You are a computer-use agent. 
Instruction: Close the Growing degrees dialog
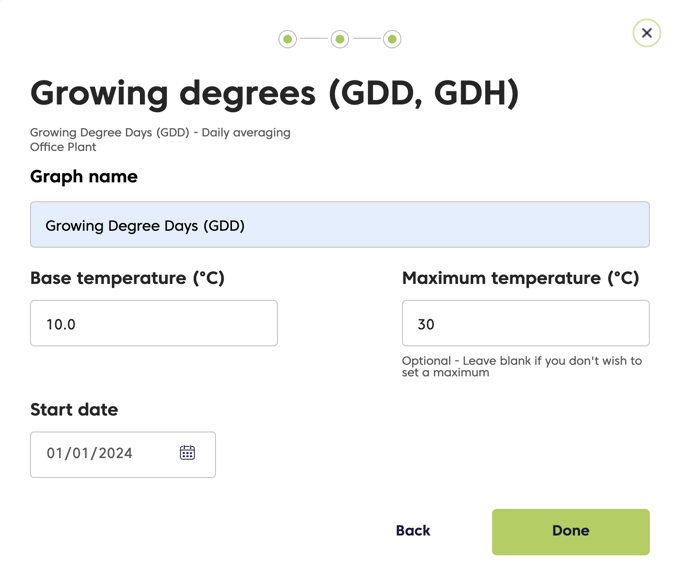click(x=646, y=33)
